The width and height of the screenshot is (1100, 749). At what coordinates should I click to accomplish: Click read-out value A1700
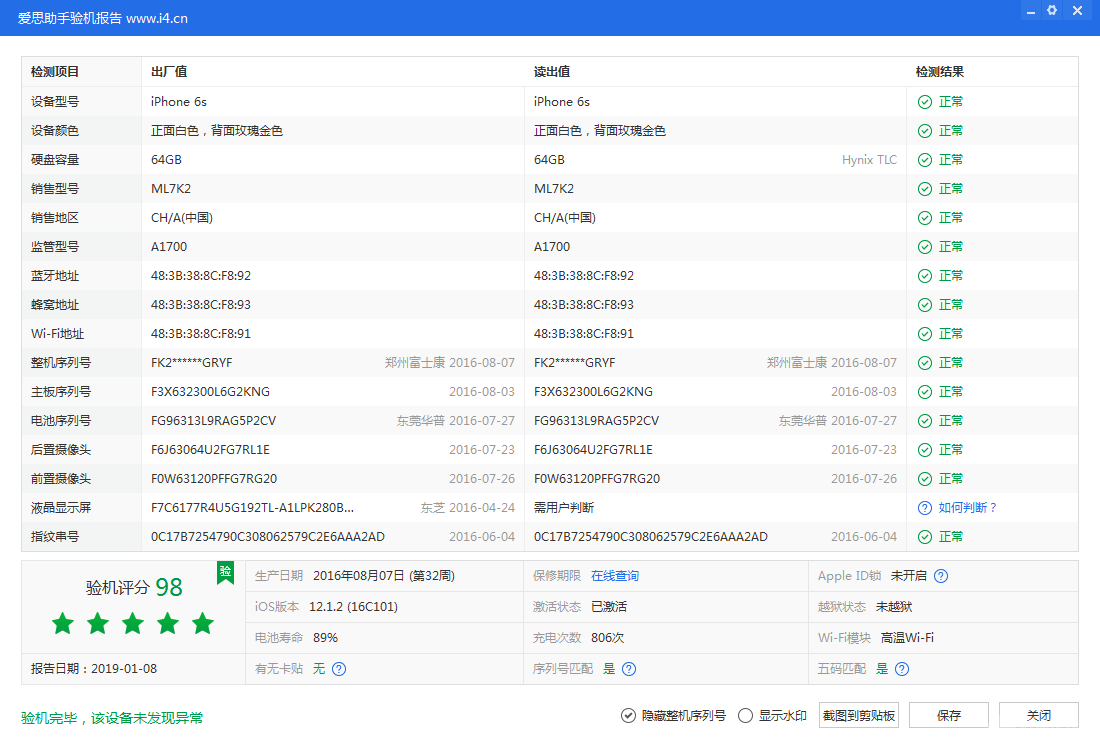click(552, 247)
